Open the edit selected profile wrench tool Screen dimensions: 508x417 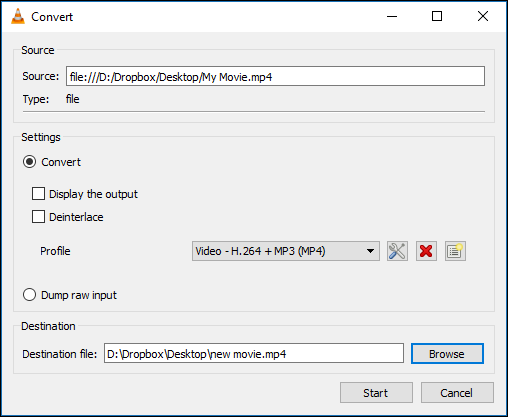pyautogui.click(x=397, y=251)
